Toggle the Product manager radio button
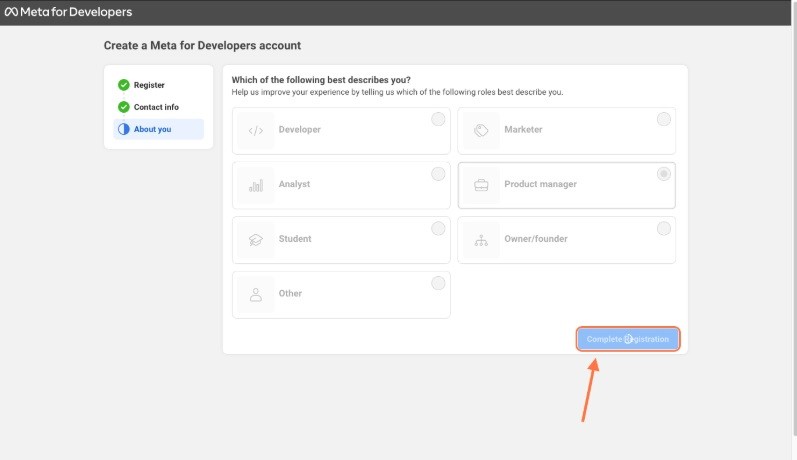Screen dimensions: 797x460 pos(663,174)
